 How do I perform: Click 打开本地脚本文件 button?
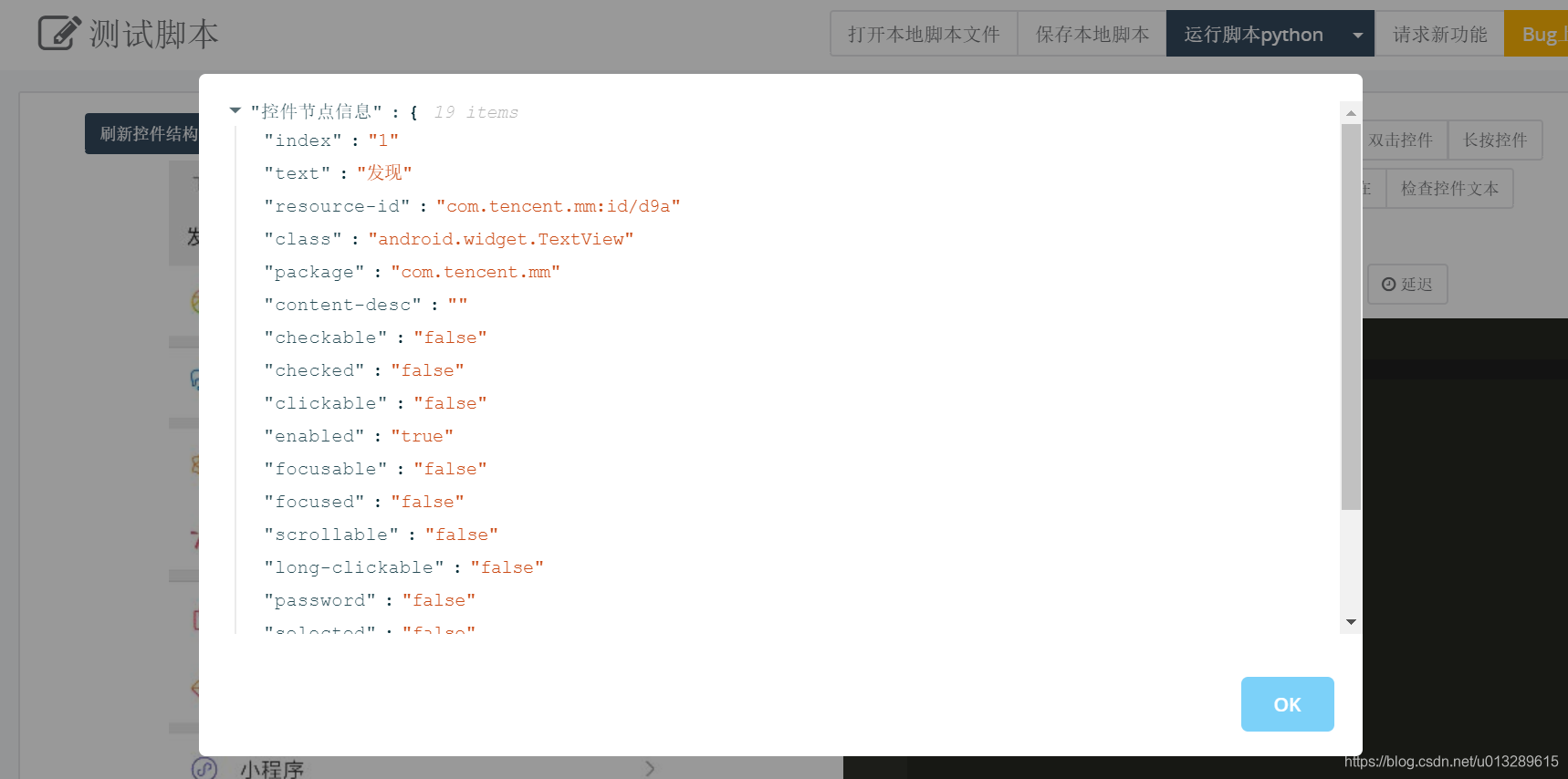(924, 35)
